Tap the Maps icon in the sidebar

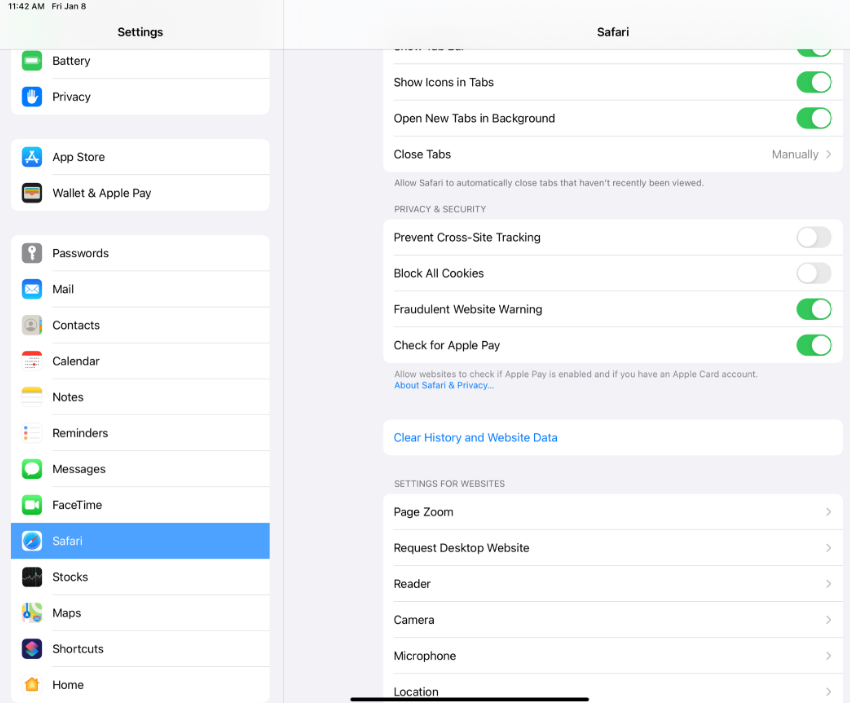[x=32, y=612]
